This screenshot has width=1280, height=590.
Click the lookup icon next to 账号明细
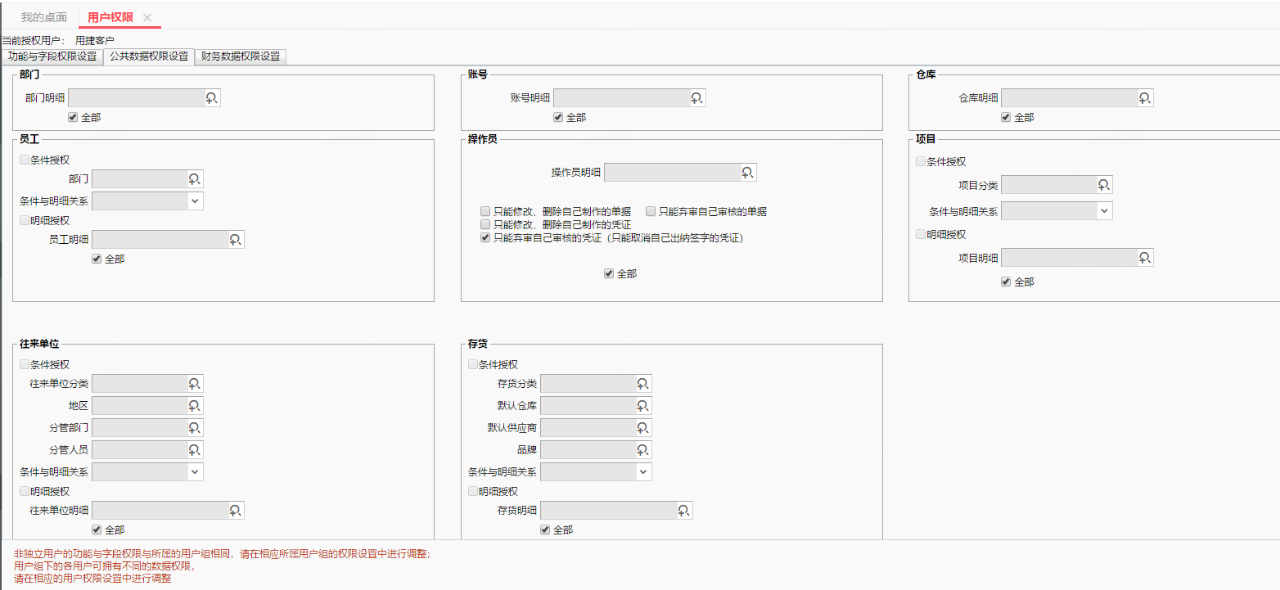pyautogui.click(x=697, y=98)
